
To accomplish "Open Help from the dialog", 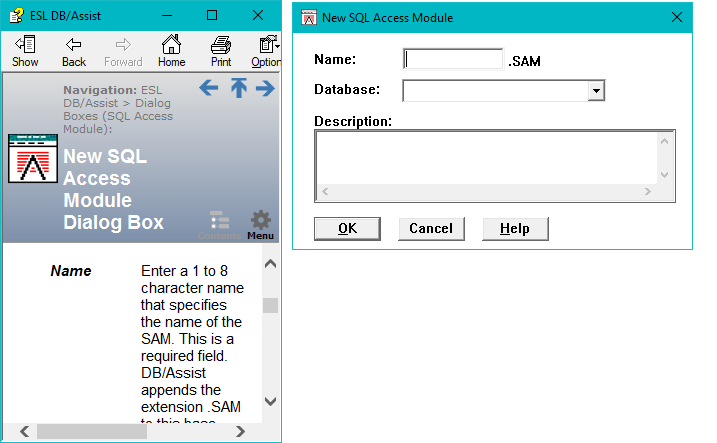I will click(515, 229).
